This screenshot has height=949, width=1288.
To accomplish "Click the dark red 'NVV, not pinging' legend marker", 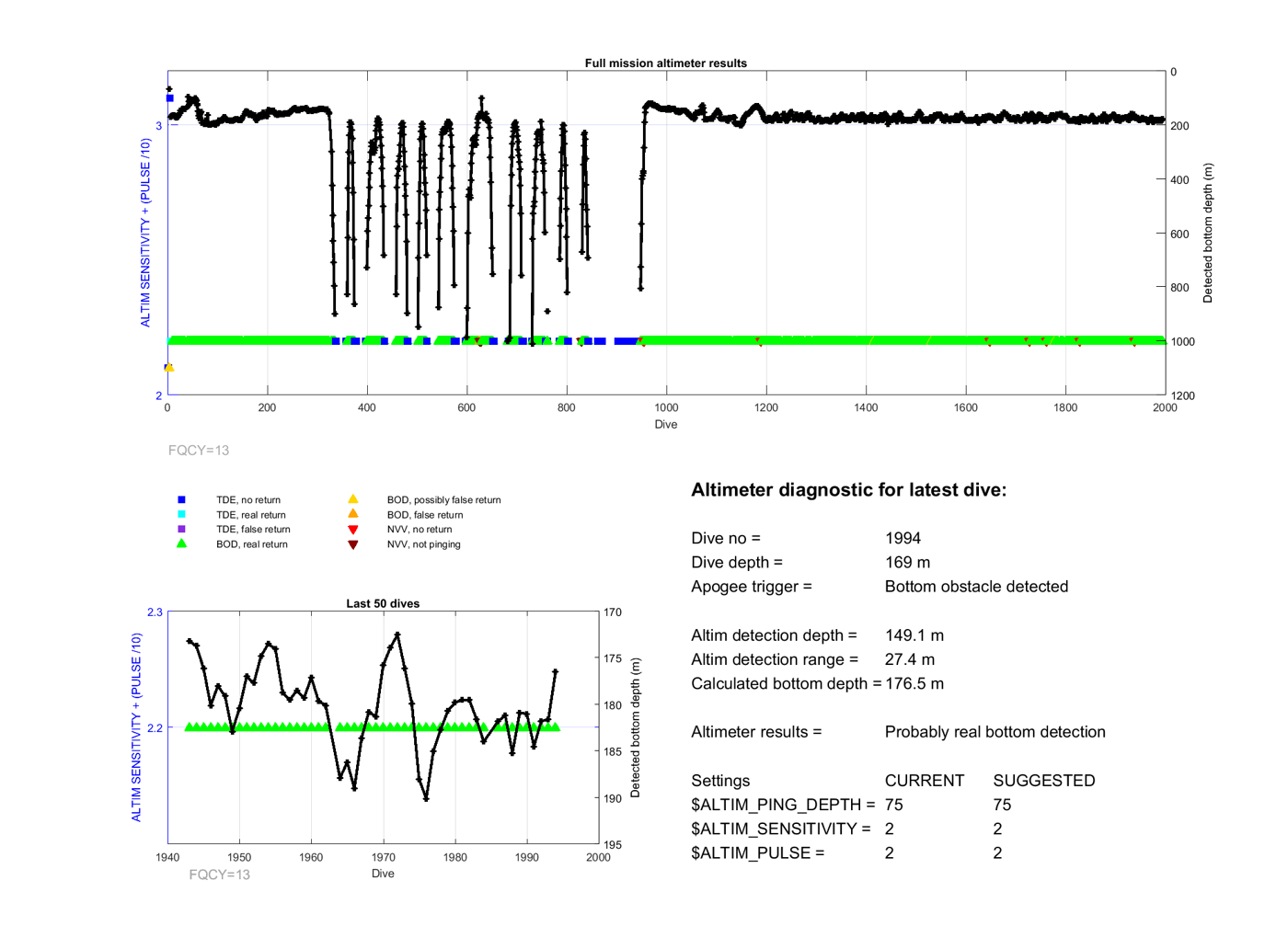I will point(352,544).
